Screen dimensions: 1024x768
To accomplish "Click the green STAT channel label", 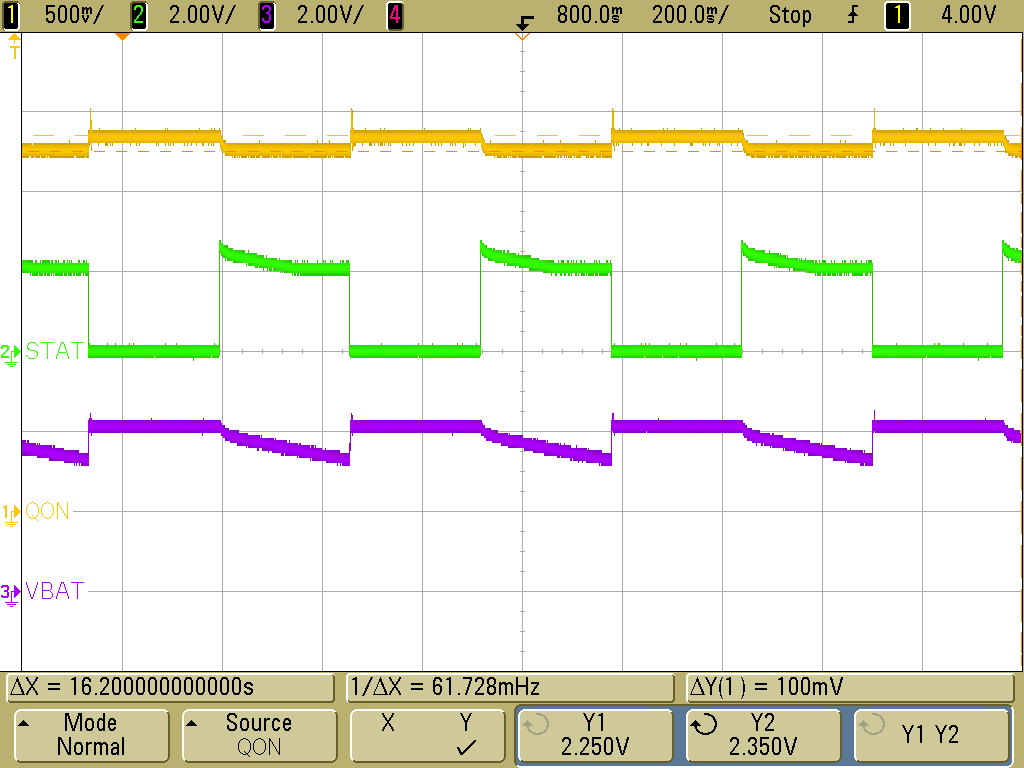I will pos(55,351).
